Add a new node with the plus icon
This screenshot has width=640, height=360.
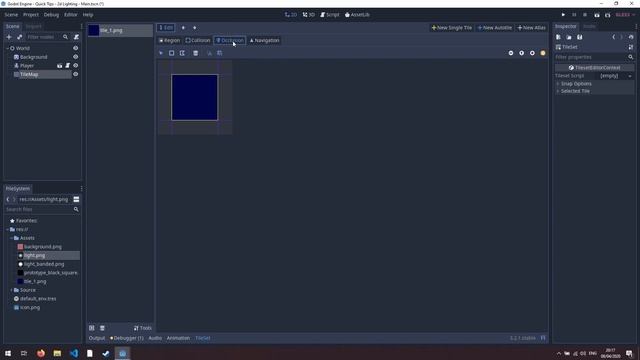pos(9,37)
